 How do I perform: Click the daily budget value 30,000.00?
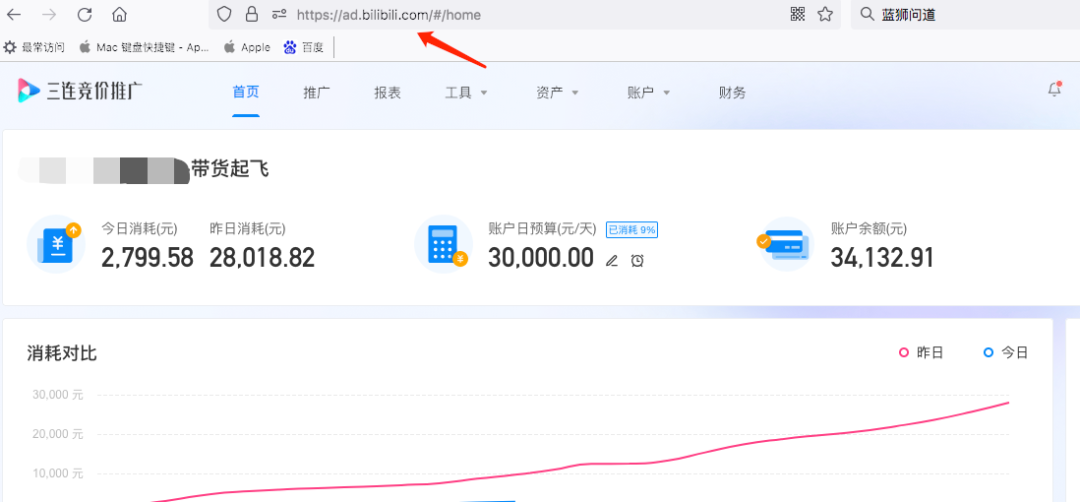[x=541, y=258]
